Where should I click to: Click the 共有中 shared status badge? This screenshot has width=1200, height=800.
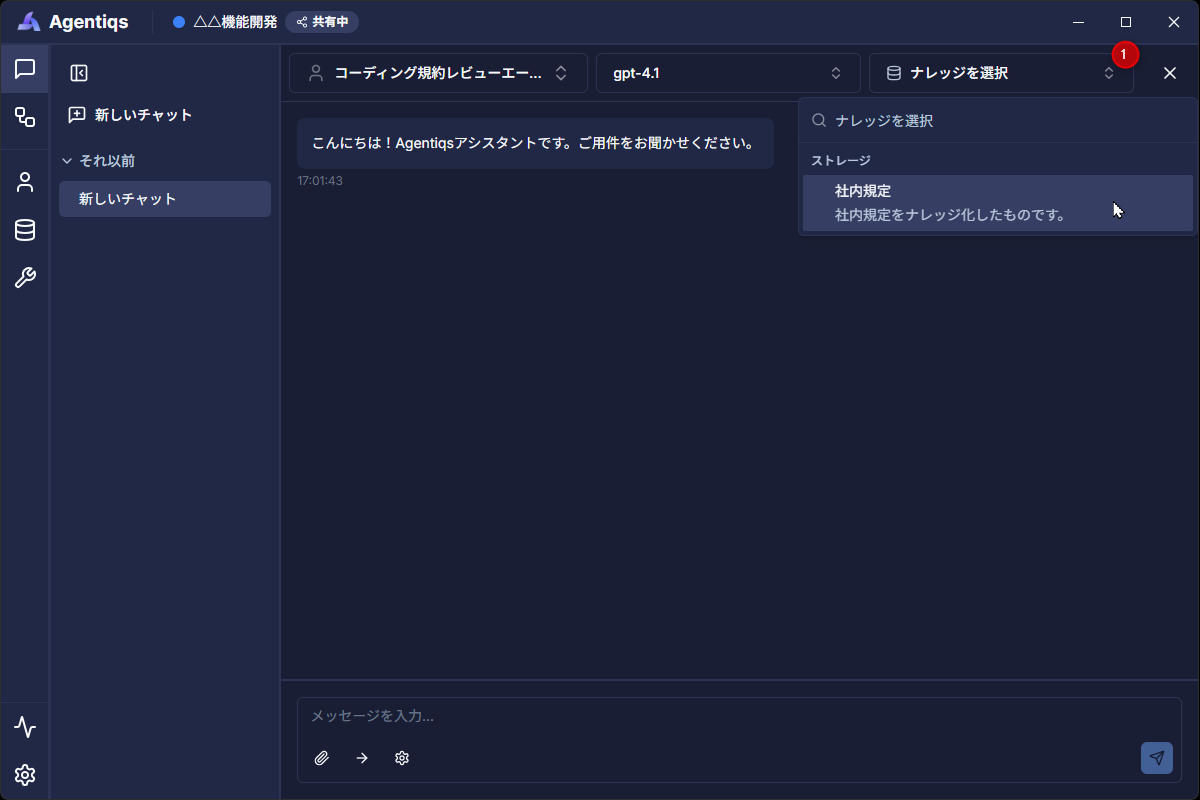click(322, 22)
